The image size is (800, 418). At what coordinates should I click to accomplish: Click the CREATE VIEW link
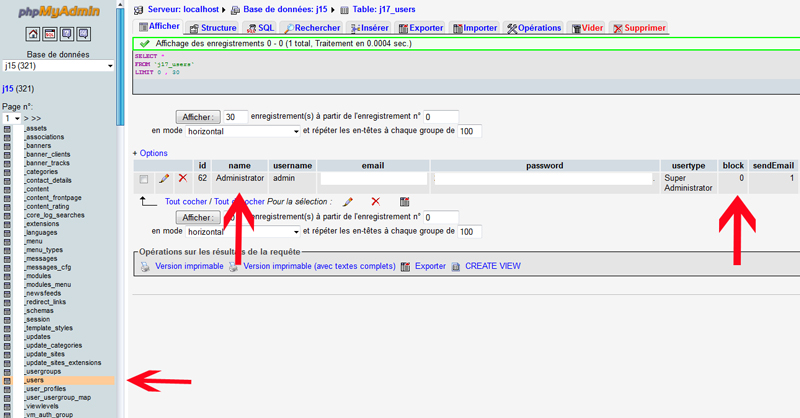(492, 267)
